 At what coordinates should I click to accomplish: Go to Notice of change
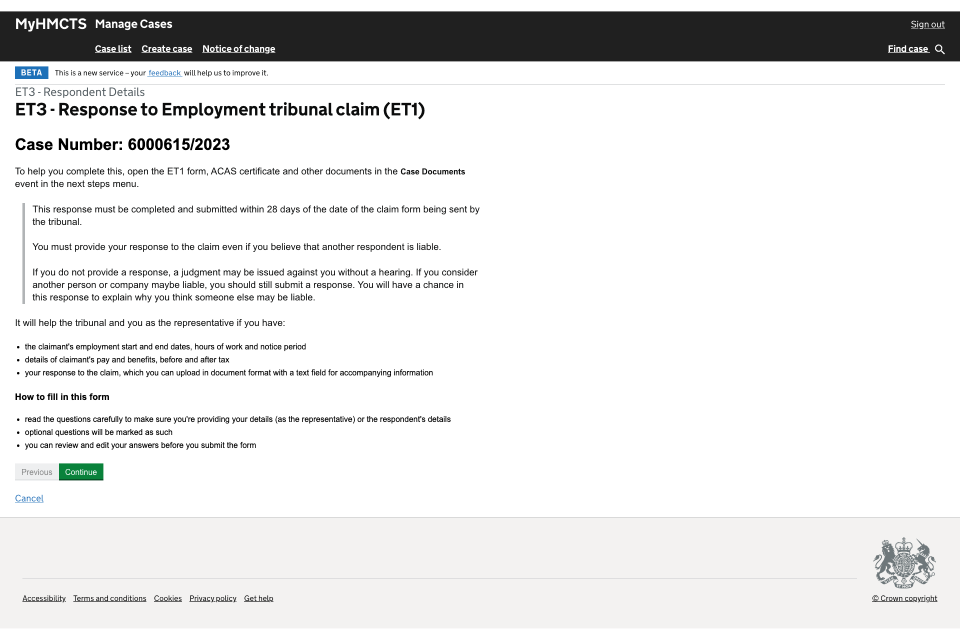pyautogui.click(x=238, y=49)
